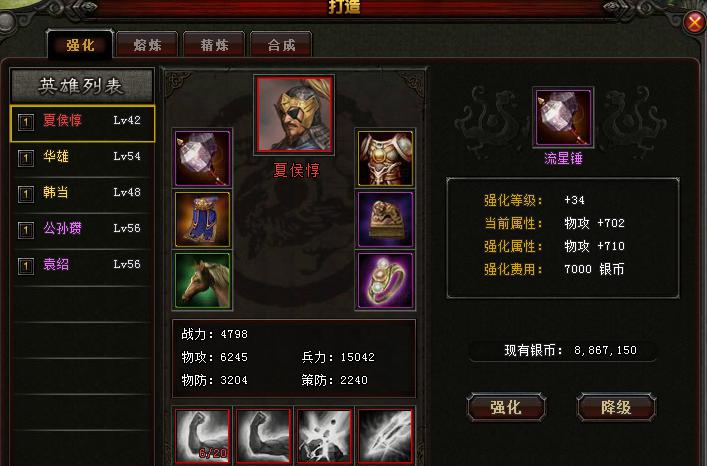
Task: Select hero 韩当 Lv48 in list
Action: tap(83, 192)
